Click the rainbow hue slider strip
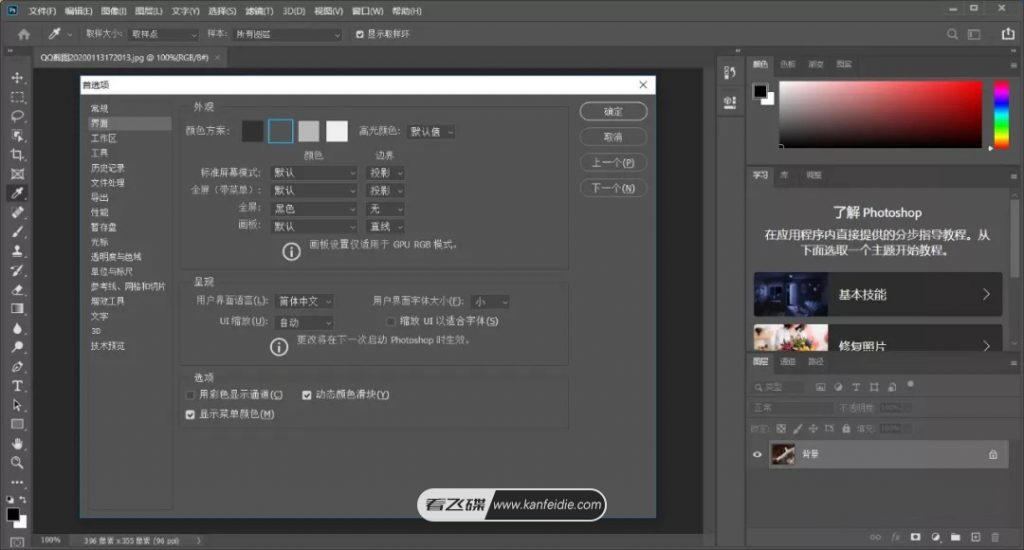The image size is (1024, 550). (x=1001, y=115)
